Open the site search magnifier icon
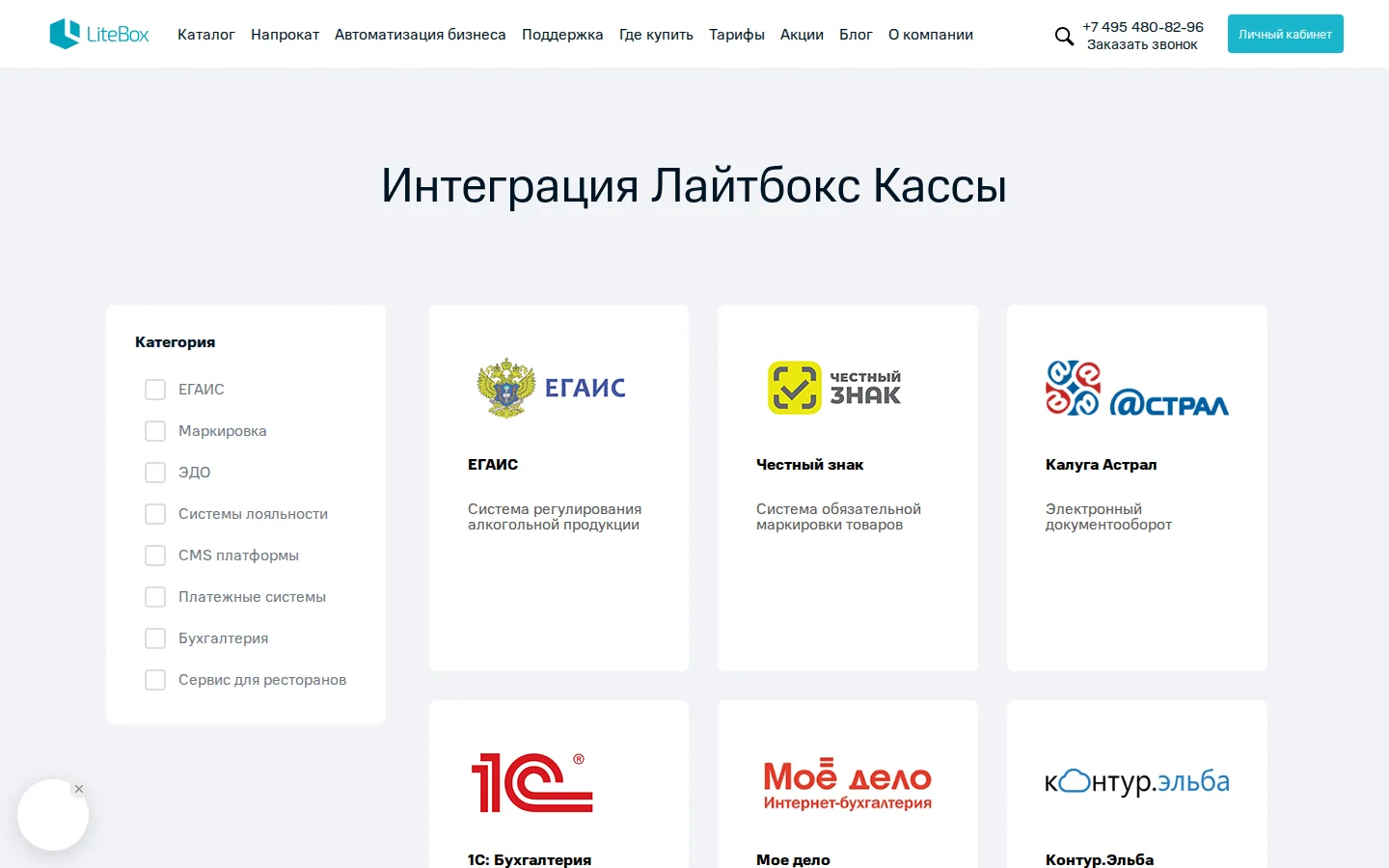Image resolution: width=1389 pixels, height=868 pixels. (1064, 37)
